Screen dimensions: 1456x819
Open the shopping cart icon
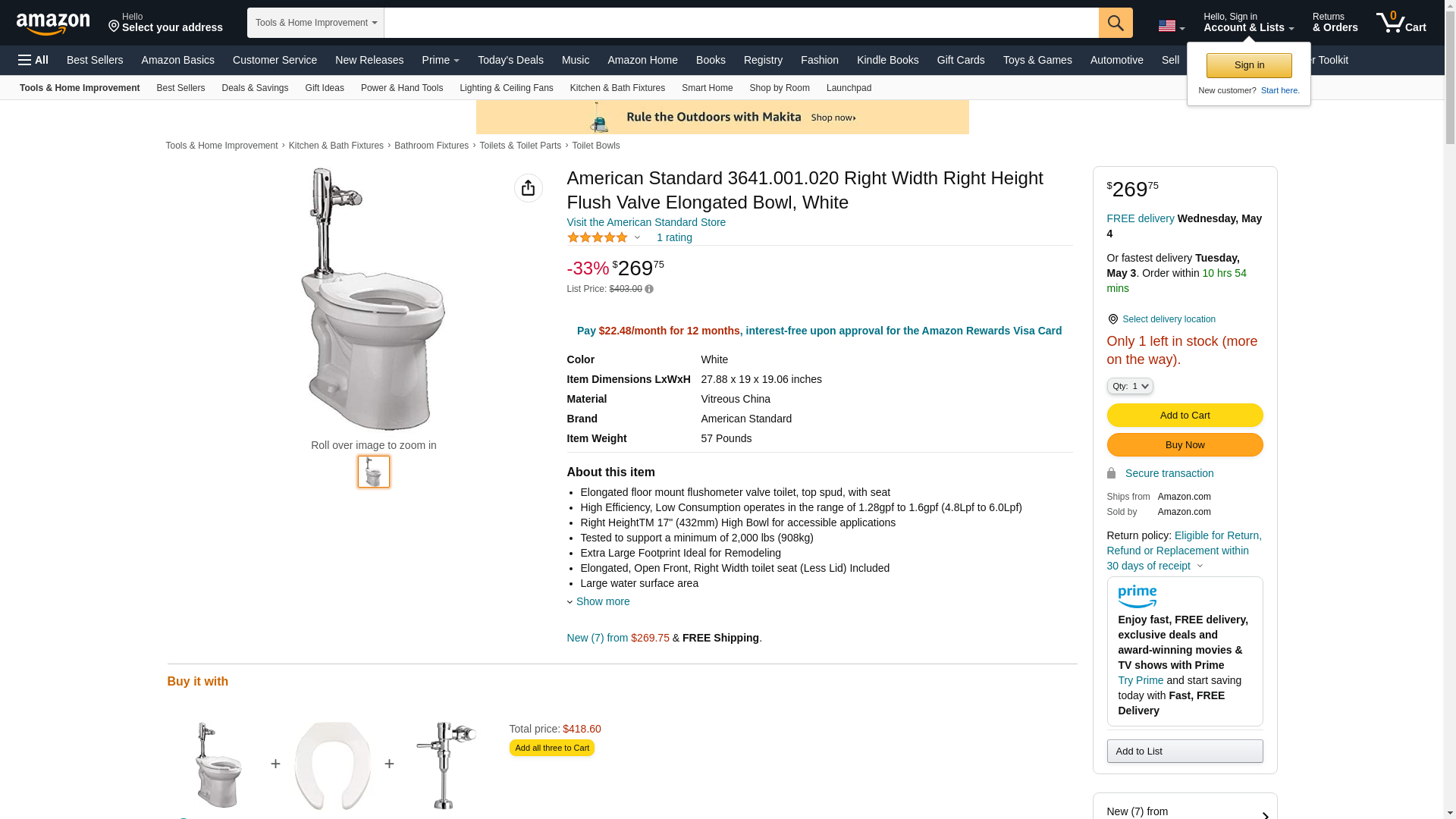tap(1401, 23)
